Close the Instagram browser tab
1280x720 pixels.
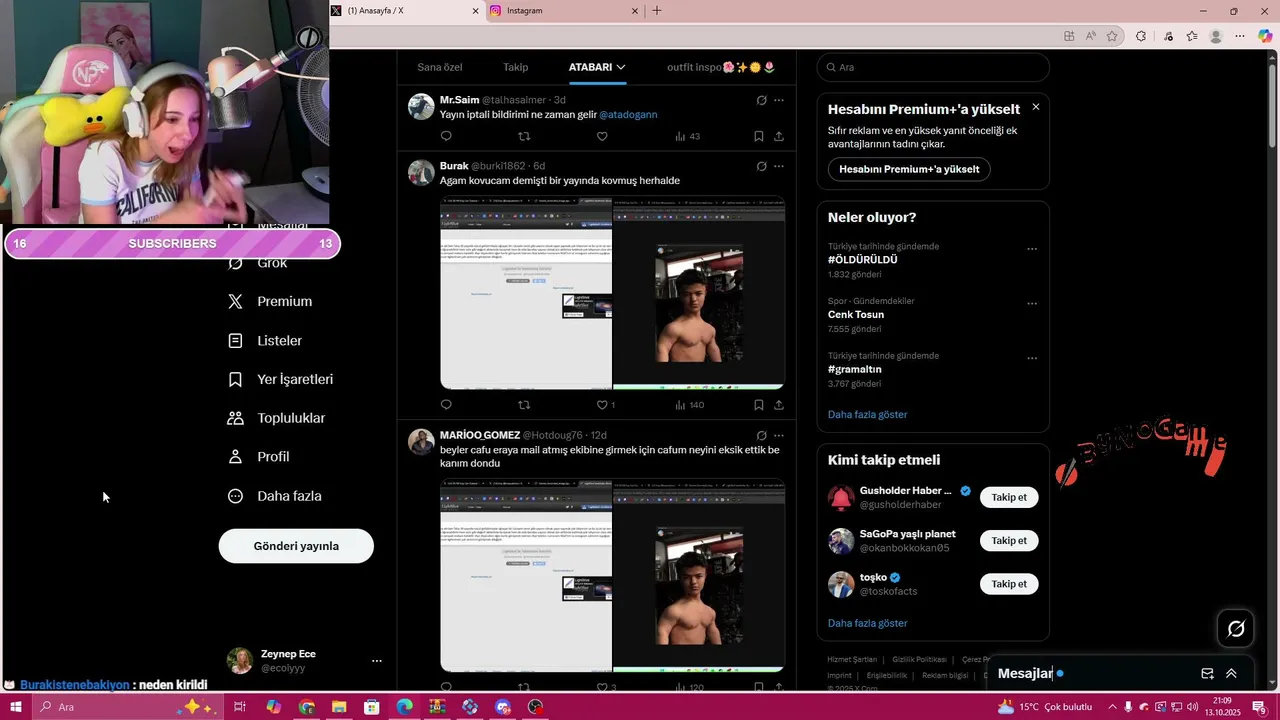coord(634,11)
